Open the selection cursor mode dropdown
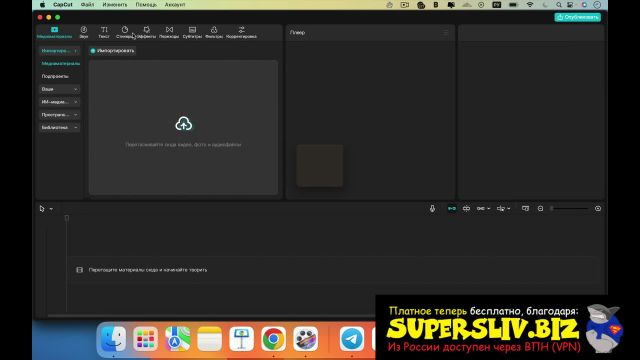This screenshot has width=640, height=360. point(51,209)
